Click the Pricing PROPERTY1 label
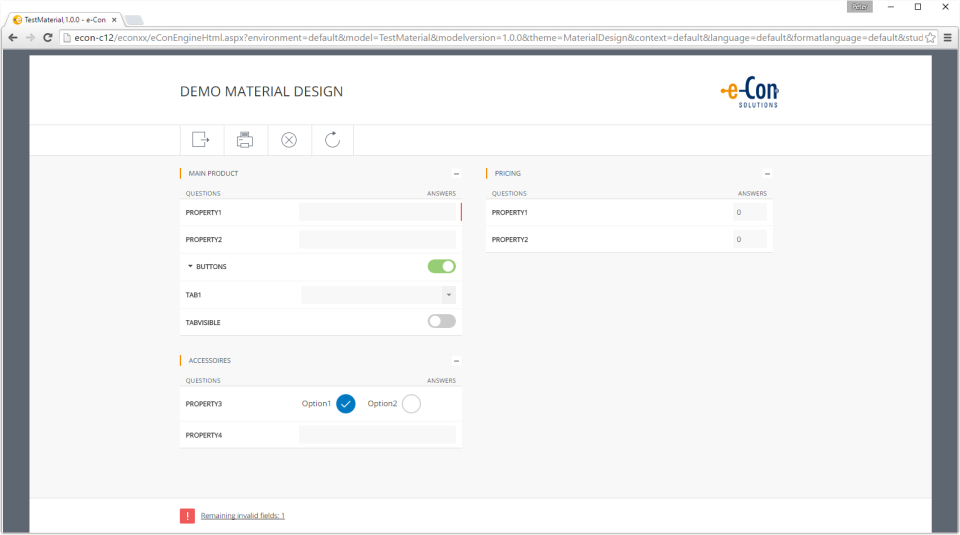 pos(509,212)
